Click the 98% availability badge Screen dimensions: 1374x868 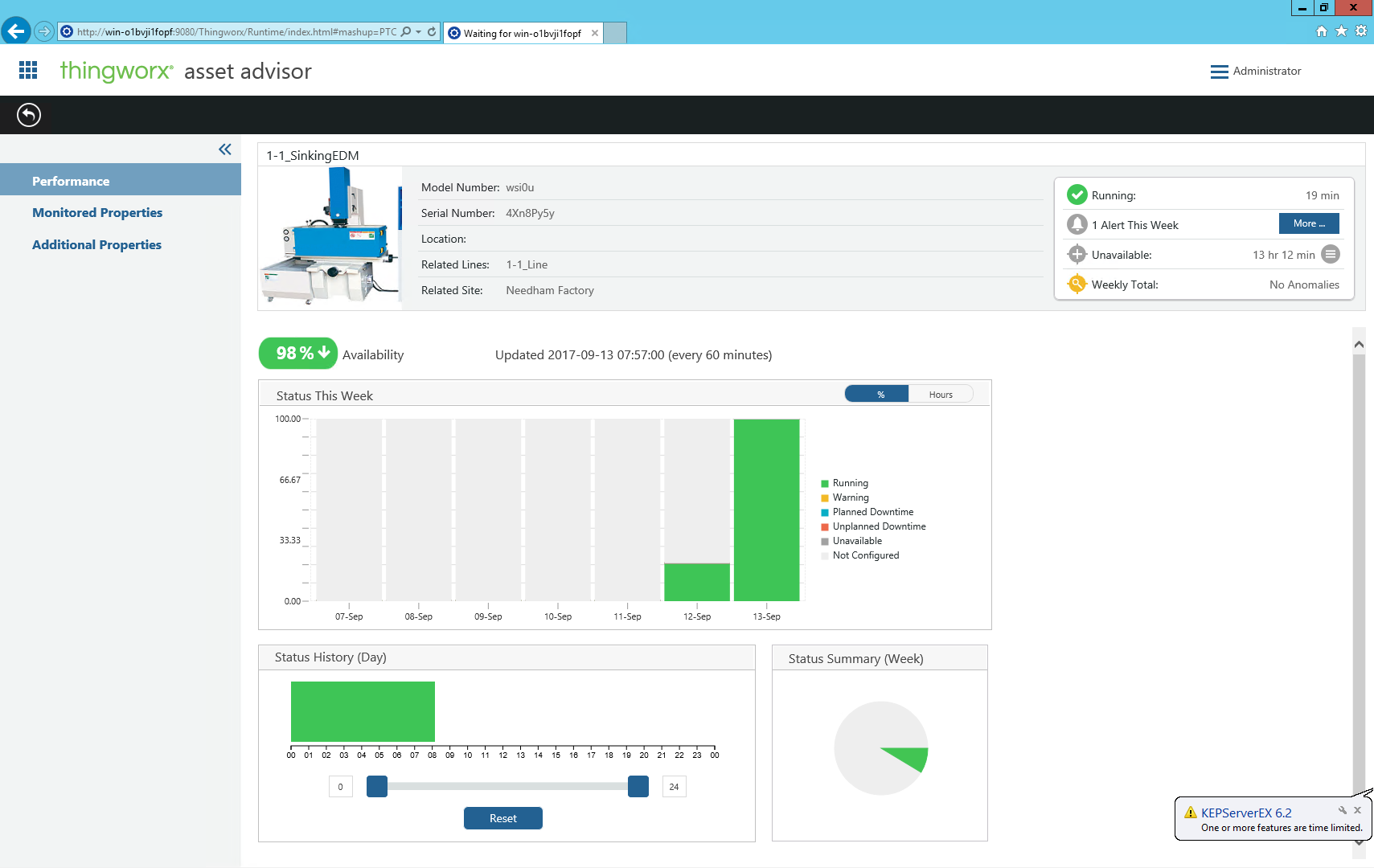pos(298,354)
